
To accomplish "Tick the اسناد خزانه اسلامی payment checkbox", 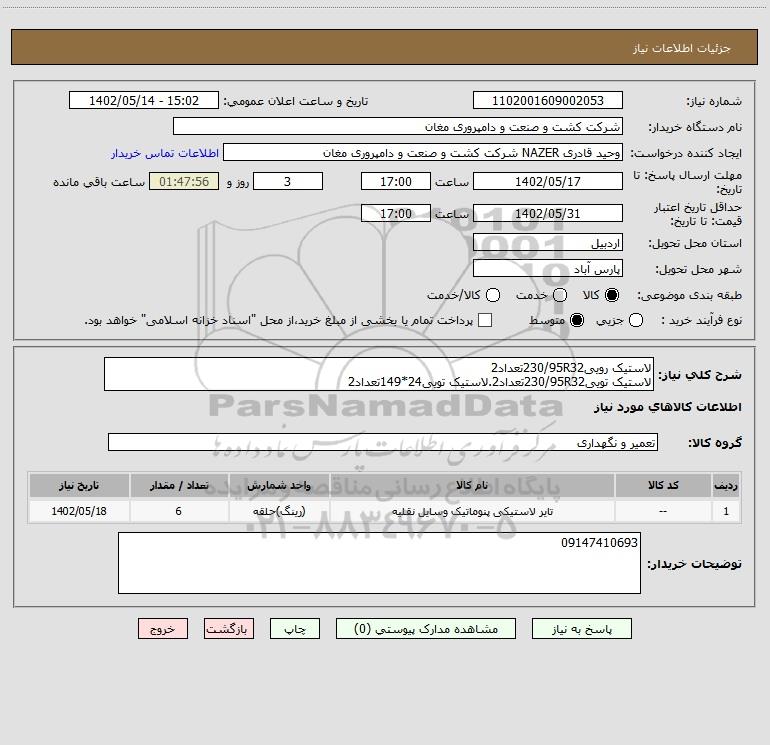I will [x=485, y=320].
